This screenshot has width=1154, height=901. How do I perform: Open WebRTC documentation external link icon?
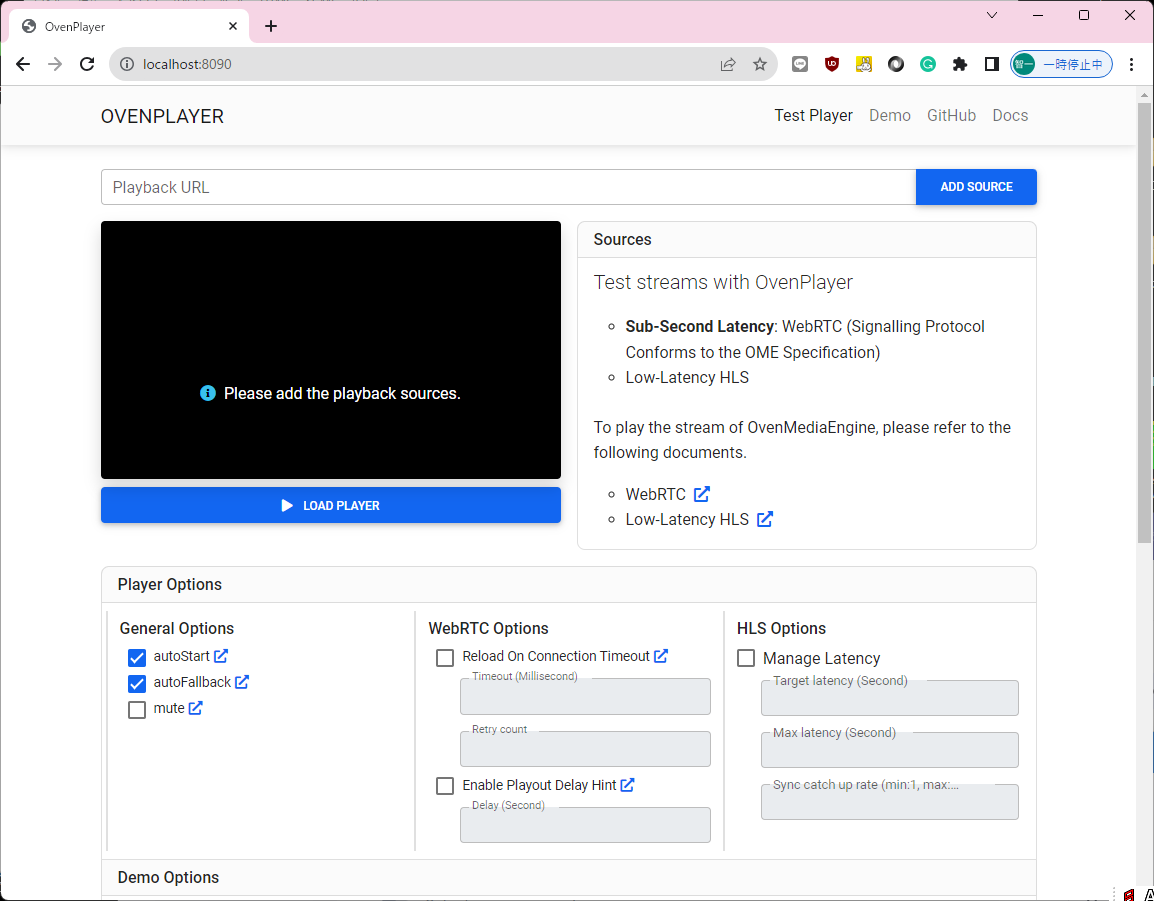pos(702,494)
